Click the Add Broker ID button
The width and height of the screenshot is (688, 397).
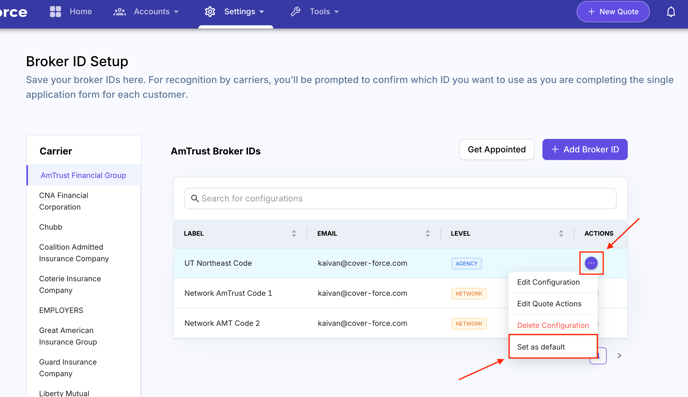tap(585, 150)
